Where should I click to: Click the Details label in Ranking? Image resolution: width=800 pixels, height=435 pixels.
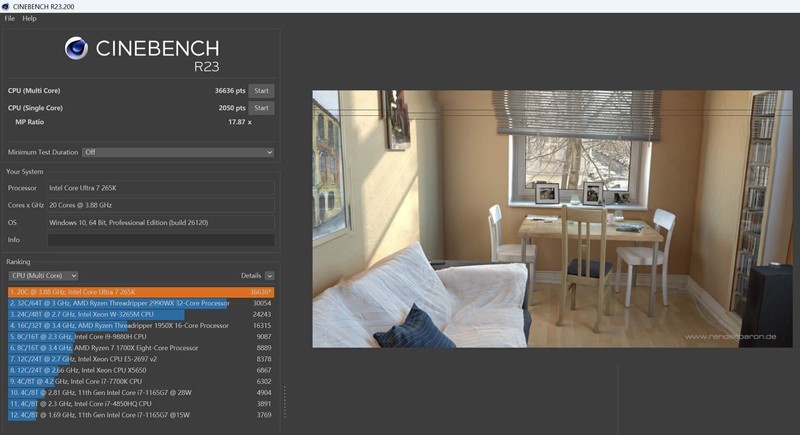(x=251, y=276)
